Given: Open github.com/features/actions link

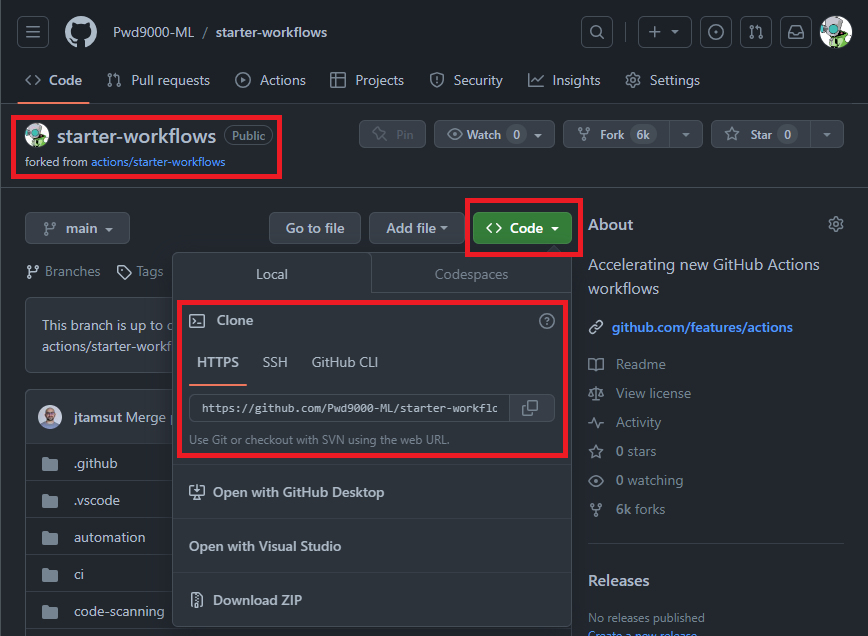Looking at the screenshot, I should (x=702, y=327).
